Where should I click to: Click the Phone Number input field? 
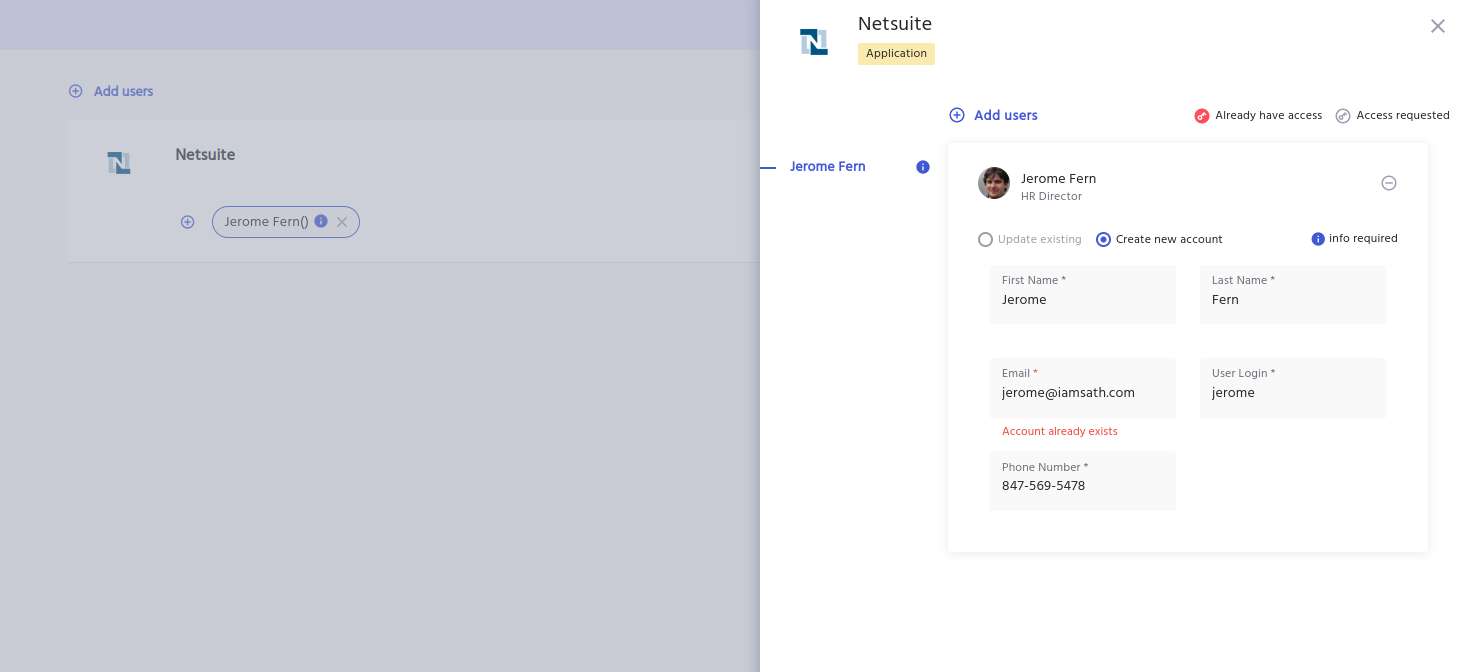[1082, 486]
